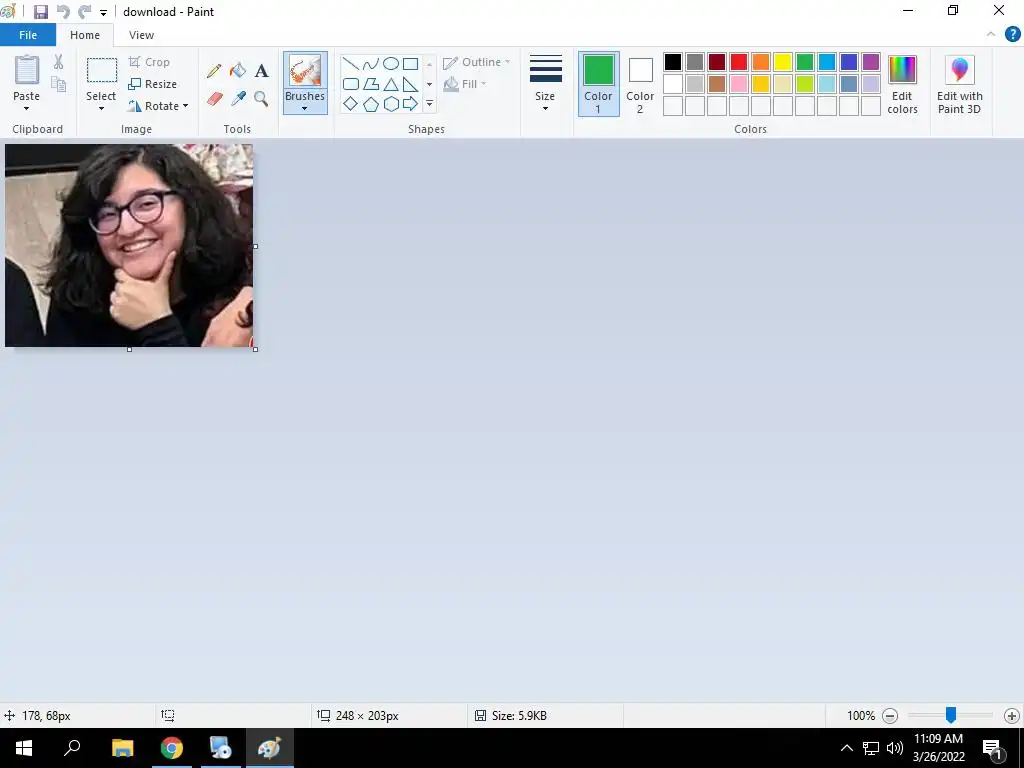The width and height of the screenshot is (1024, 768).
Task: Click the Zoom out minus button
Action: (889, 716)
